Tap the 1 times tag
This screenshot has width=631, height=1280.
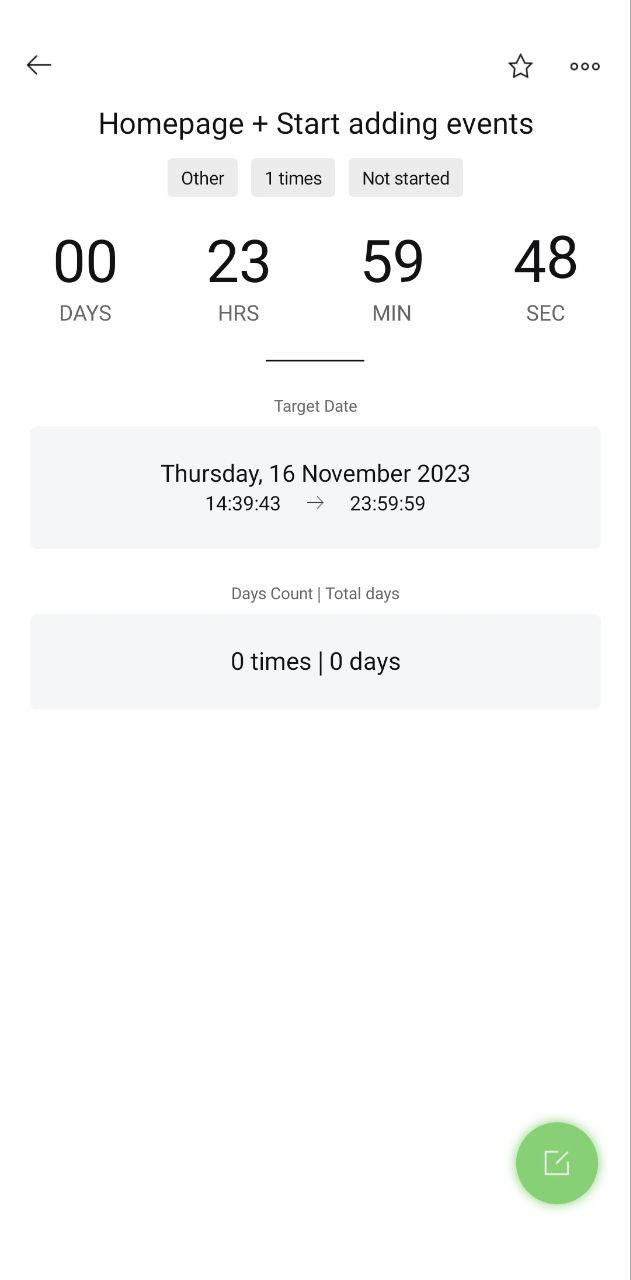[x=293, y=178]
